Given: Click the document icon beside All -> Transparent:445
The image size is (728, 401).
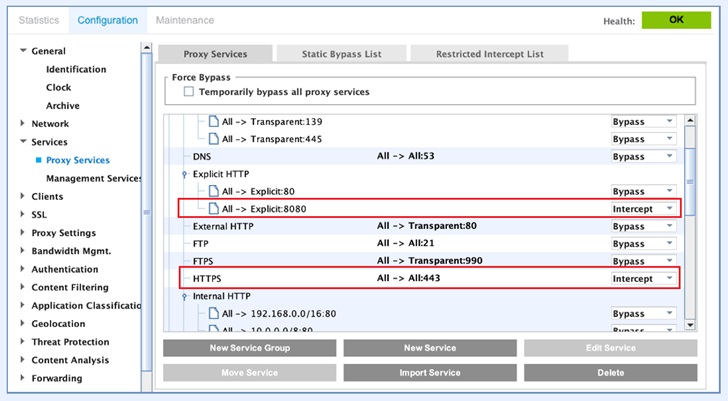Looking at the screenshot, I should 211,139.
